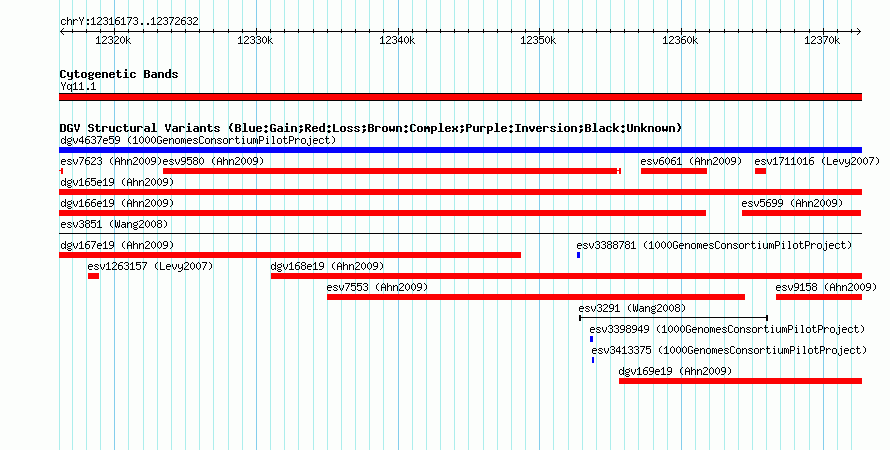The image size is (890, 450).
Task: Click the esv9580 (Ahn2009) variant label
Action: [x=213, y=161]
